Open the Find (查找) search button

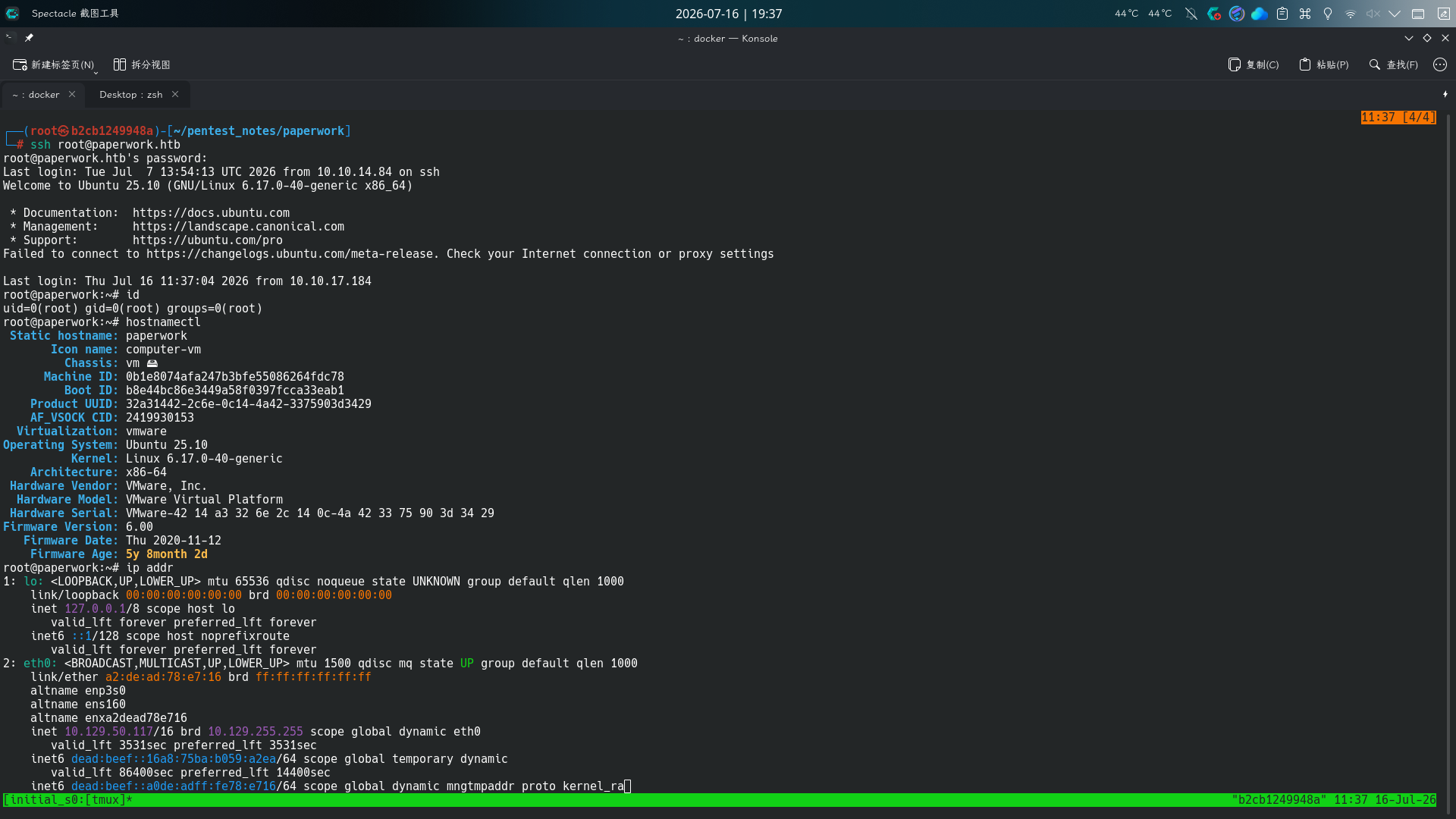[x=1394, y=65]
